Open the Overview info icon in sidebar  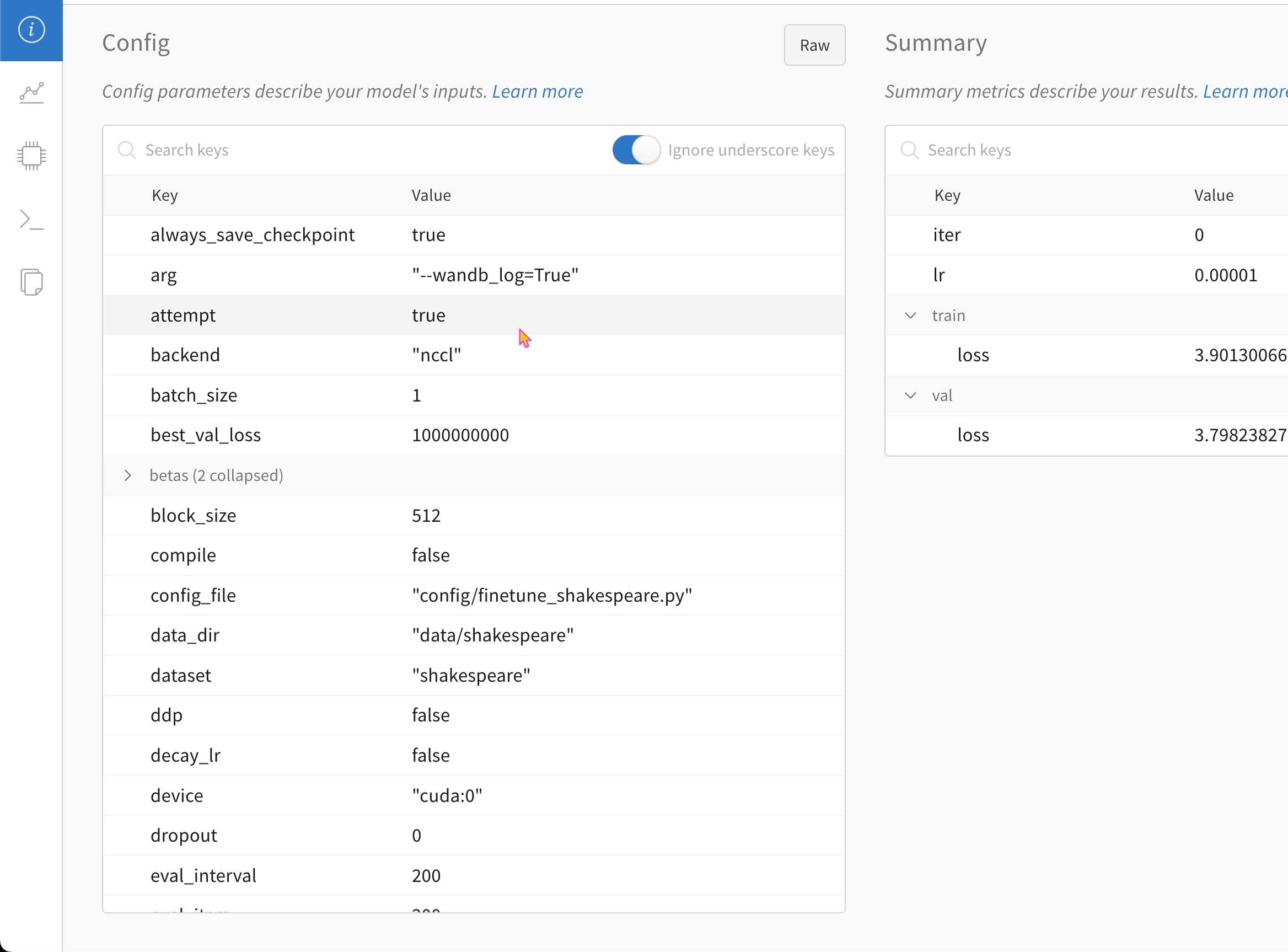coord(31,29)
